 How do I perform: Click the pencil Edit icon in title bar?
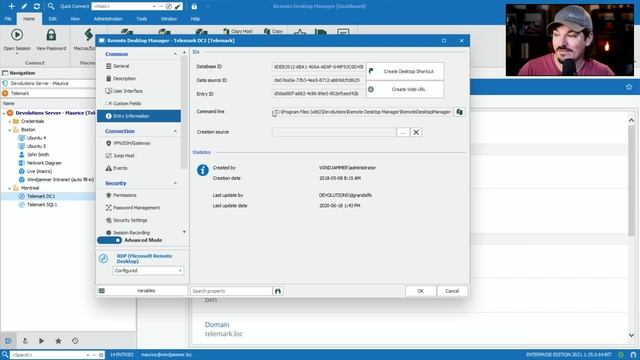click(x=24, y=6)
